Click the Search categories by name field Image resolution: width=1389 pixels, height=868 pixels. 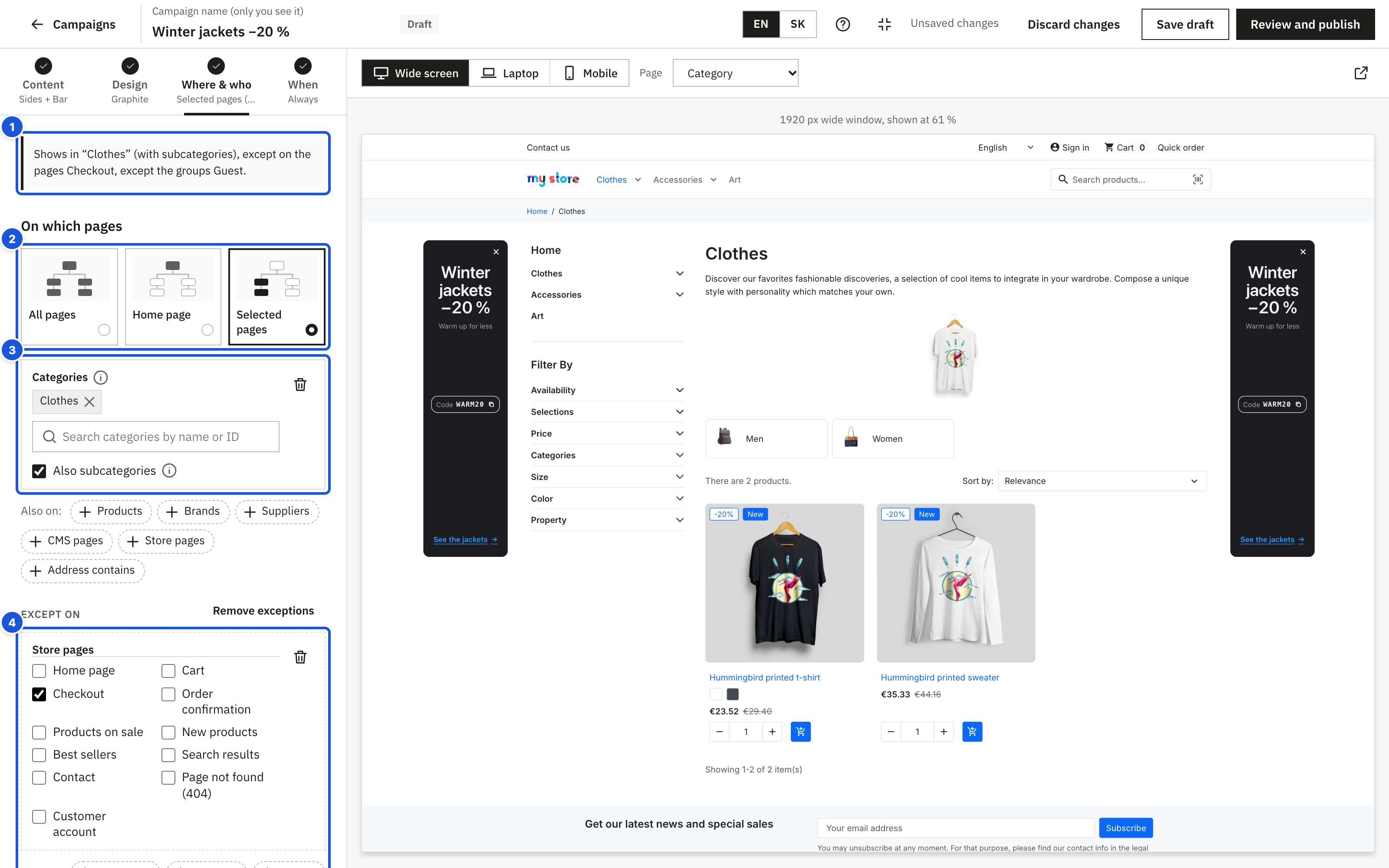155,437
